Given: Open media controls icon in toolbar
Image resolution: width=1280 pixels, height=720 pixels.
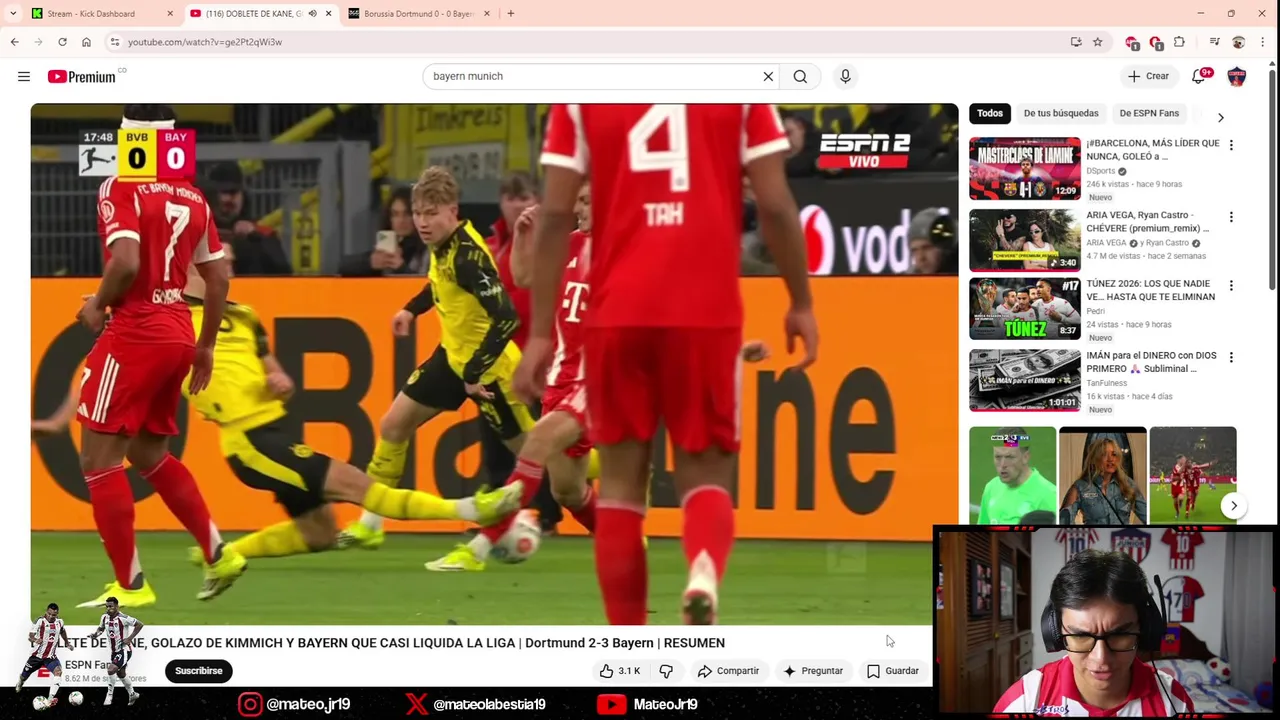Looking at the screenshot, I should coord(1214,42).
